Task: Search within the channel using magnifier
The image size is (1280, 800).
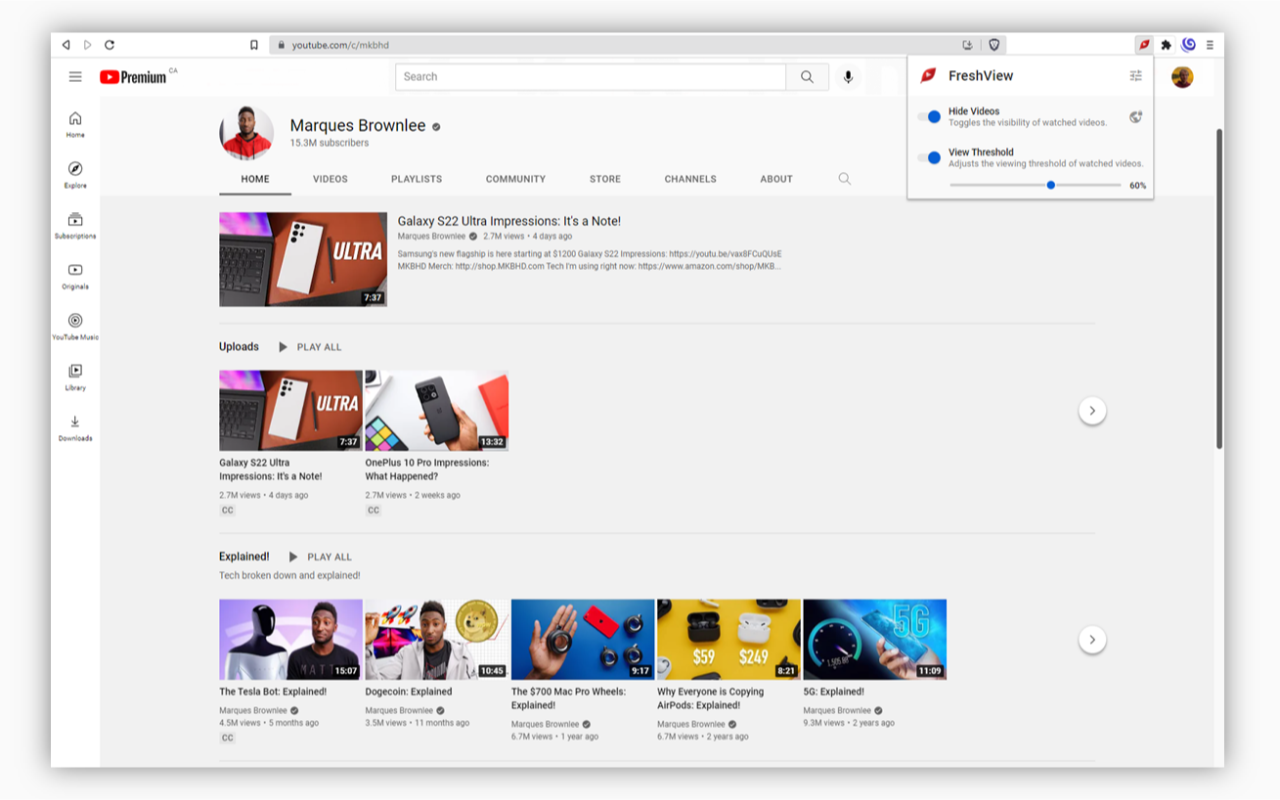Action: pyautogui.click(x=845, y=179)
